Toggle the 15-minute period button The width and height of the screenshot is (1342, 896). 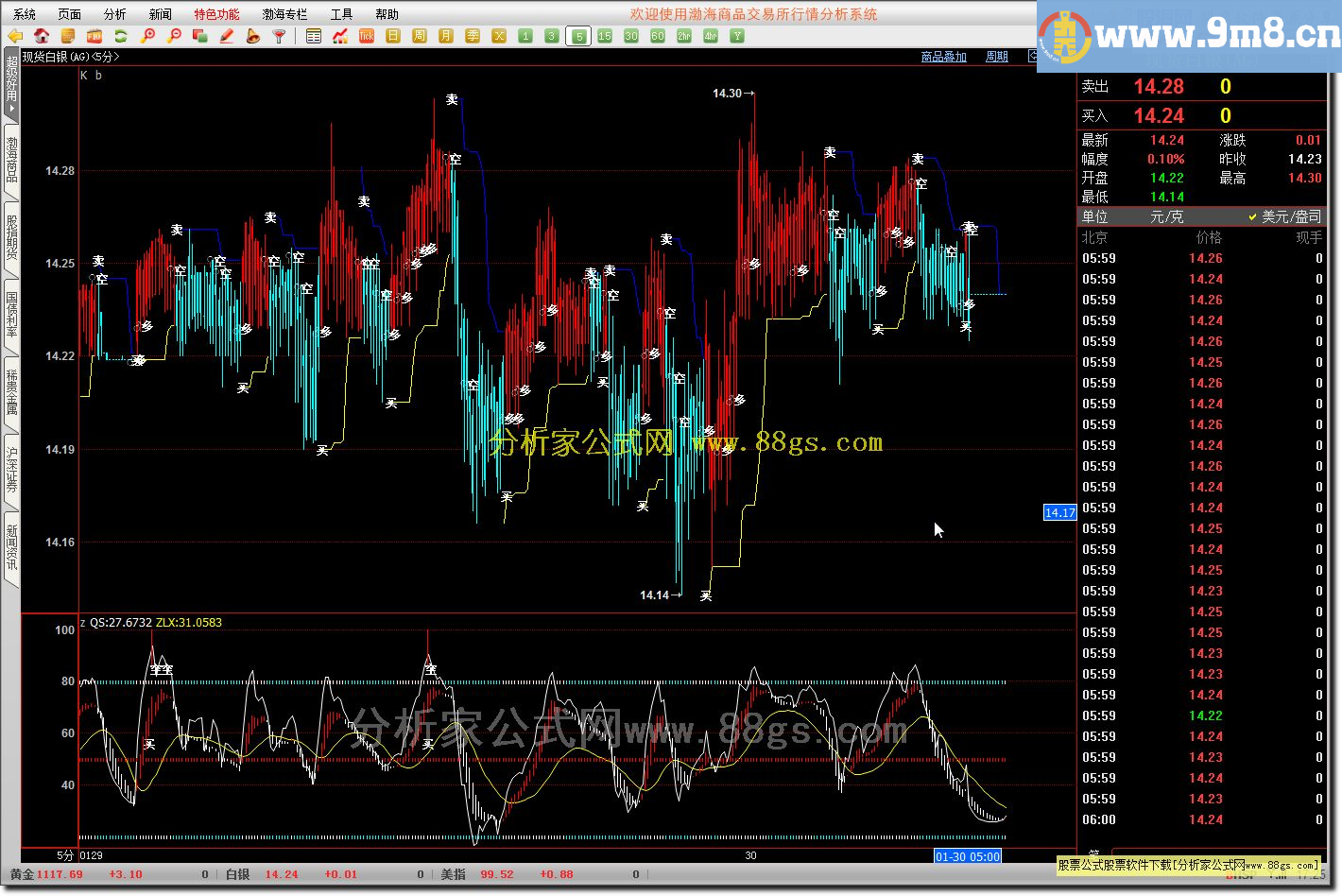pos(605,36)
